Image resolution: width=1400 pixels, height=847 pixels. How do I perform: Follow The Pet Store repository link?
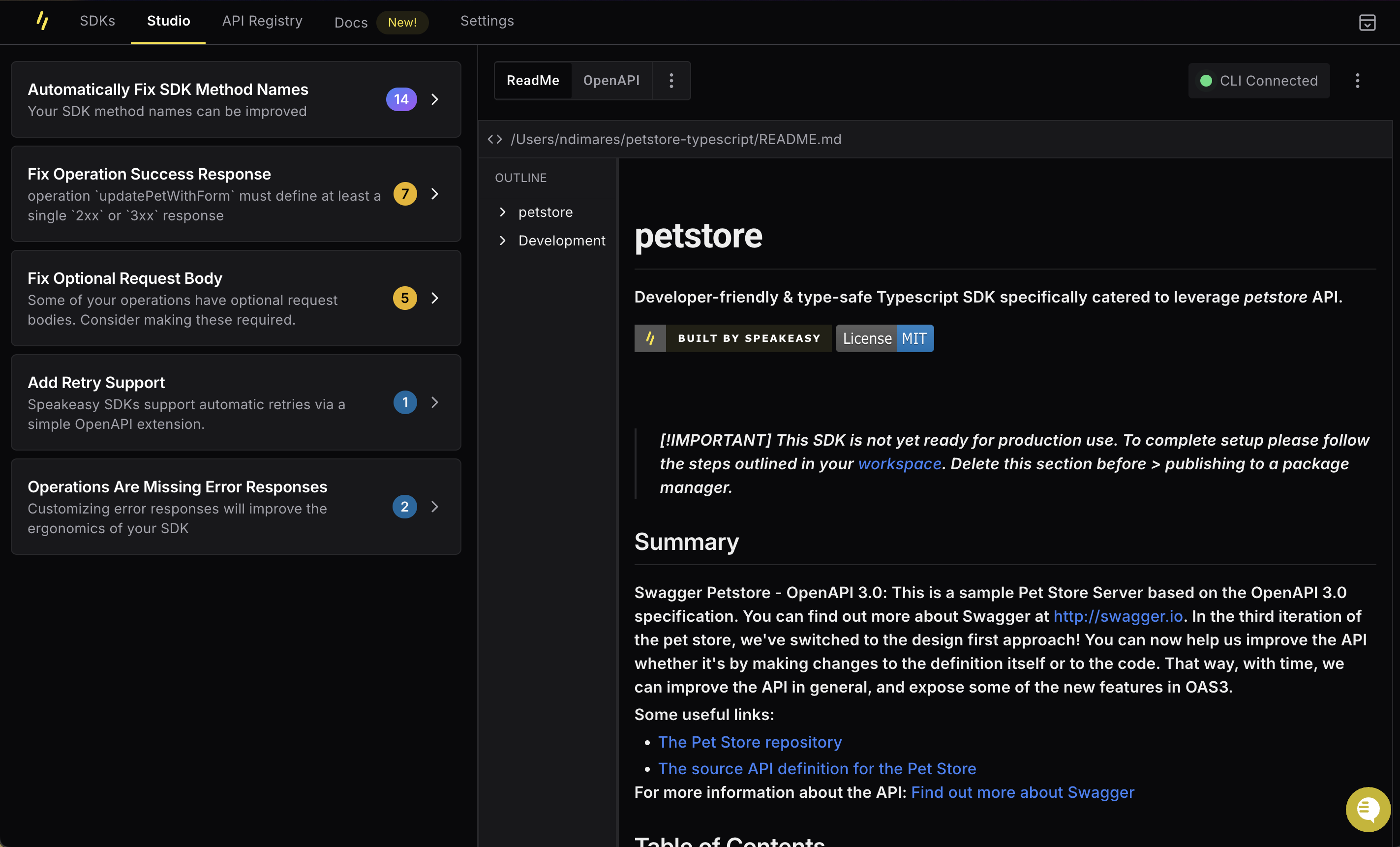click(749, 742)
